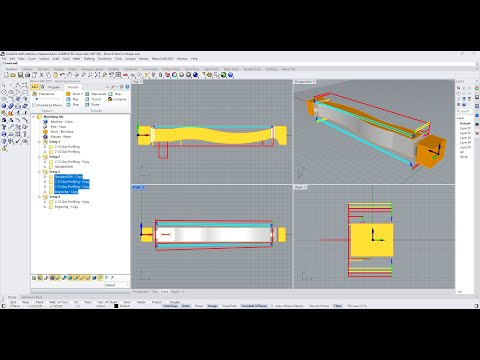Image resolution: width=480 pixels, height=360 pixels.
Task: Click the Undo arrow icon
Action: click(x=62, y=75)
